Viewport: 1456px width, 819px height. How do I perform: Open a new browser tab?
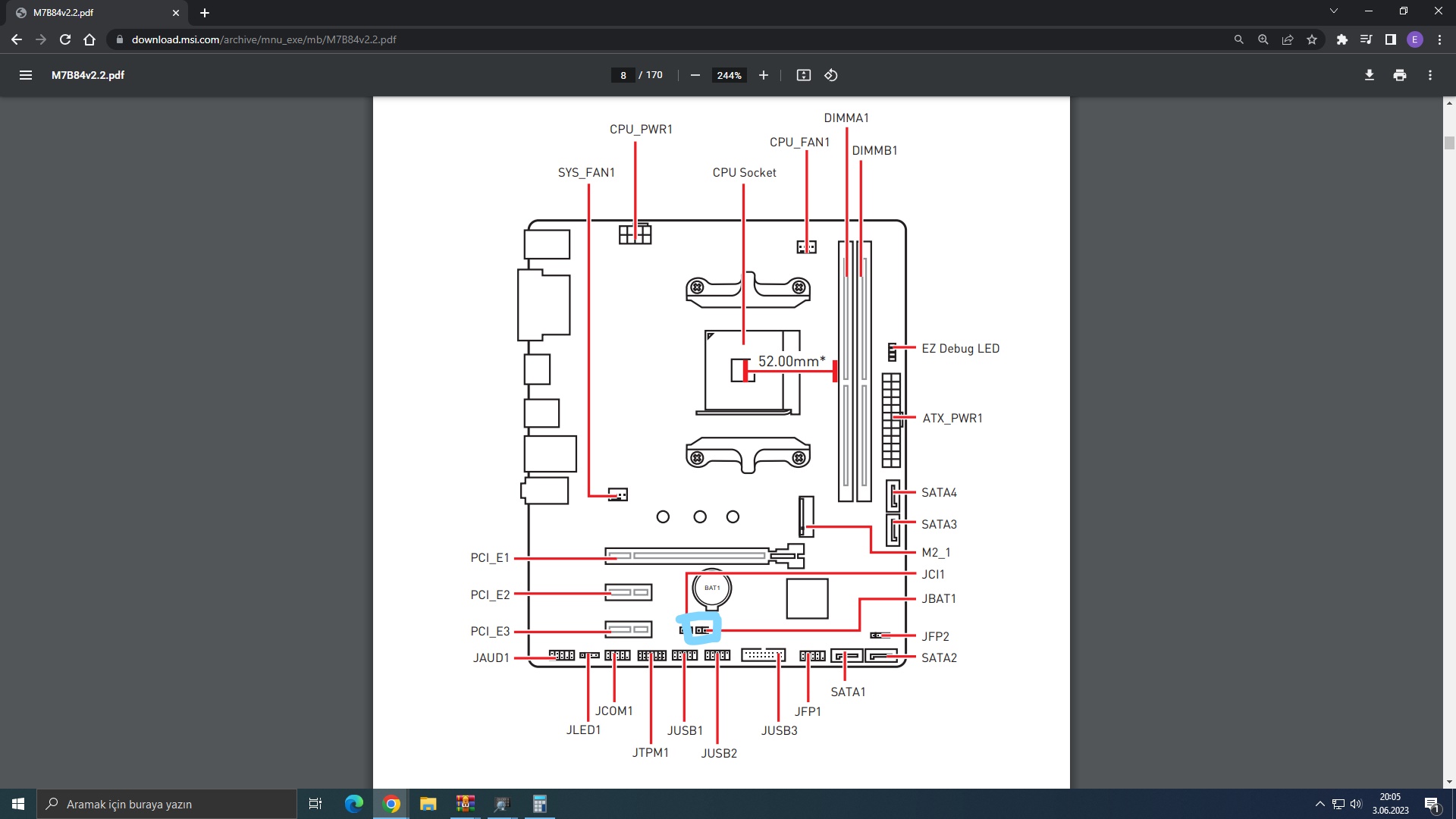[205, 13]
